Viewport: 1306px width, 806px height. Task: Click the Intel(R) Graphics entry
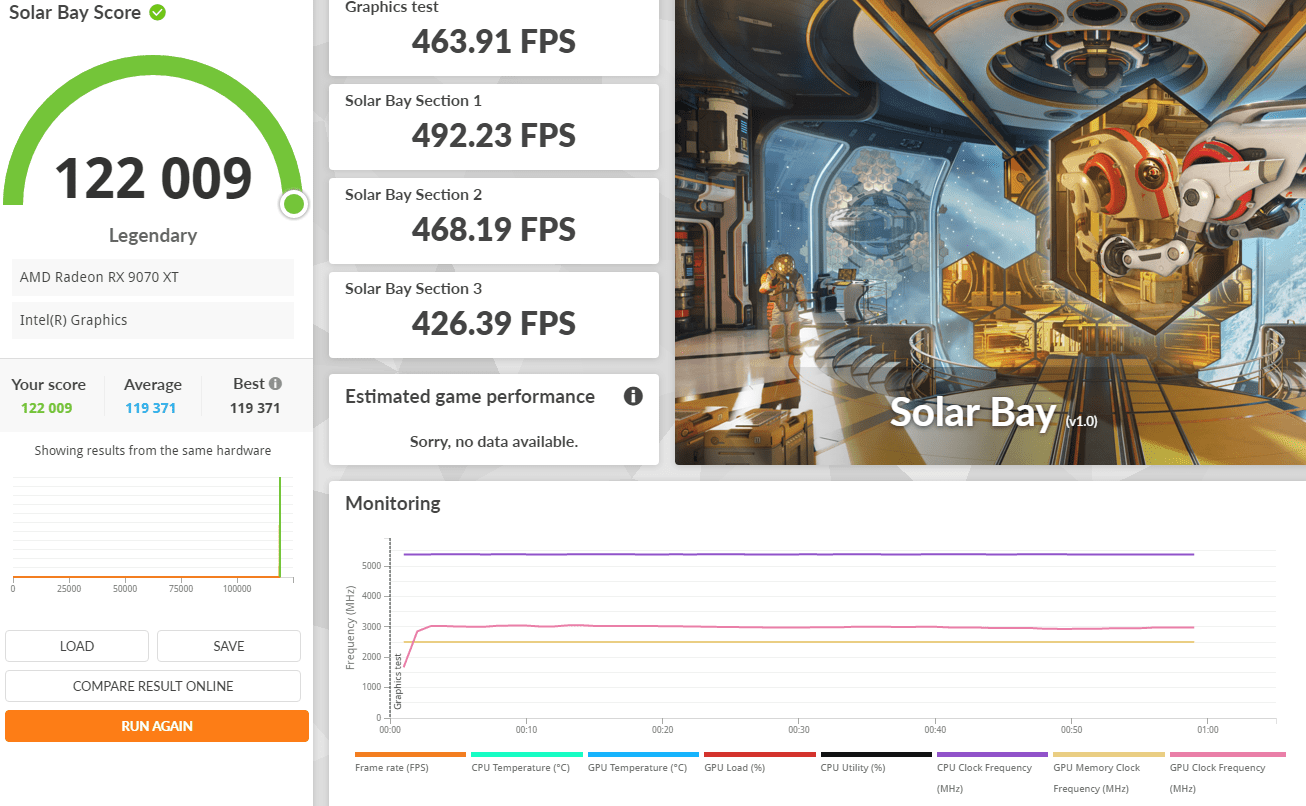(x=153, y=321)
